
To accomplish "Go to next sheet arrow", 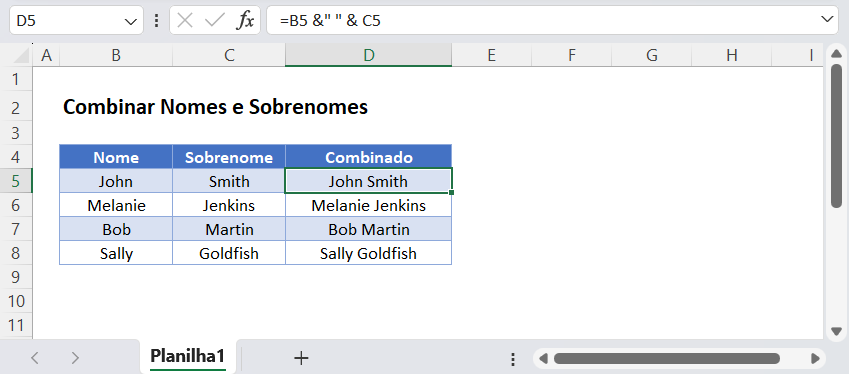I will 75,357.
